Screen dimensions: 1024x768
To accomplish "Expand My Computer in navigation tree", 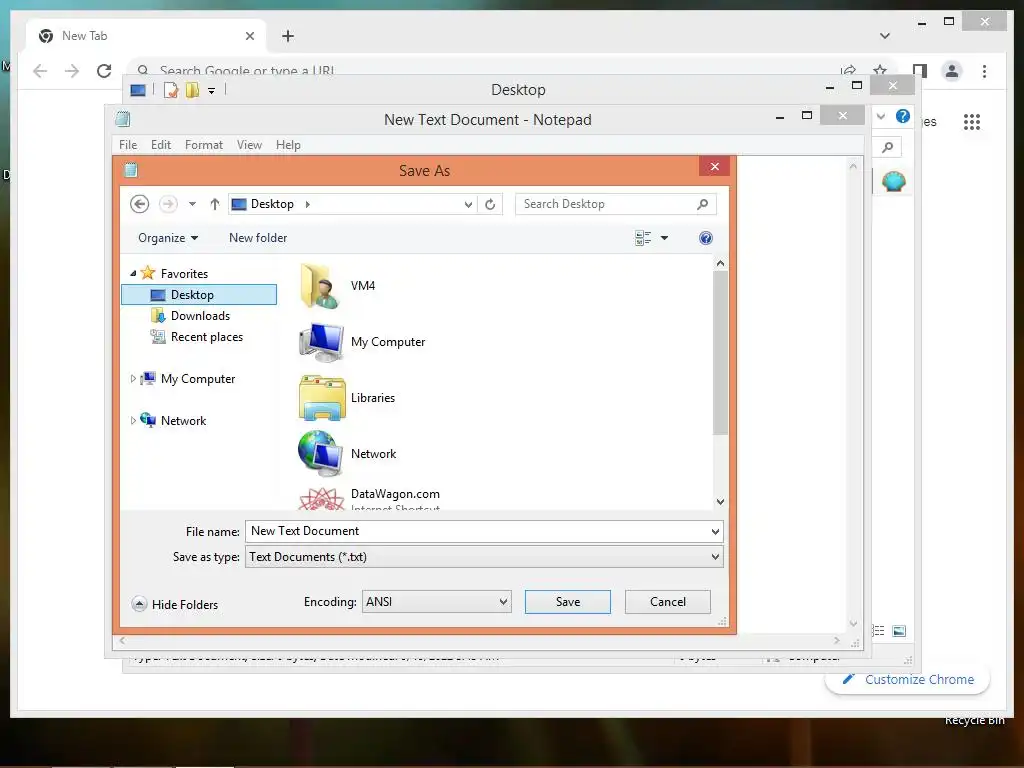I will tap(133, 378).
